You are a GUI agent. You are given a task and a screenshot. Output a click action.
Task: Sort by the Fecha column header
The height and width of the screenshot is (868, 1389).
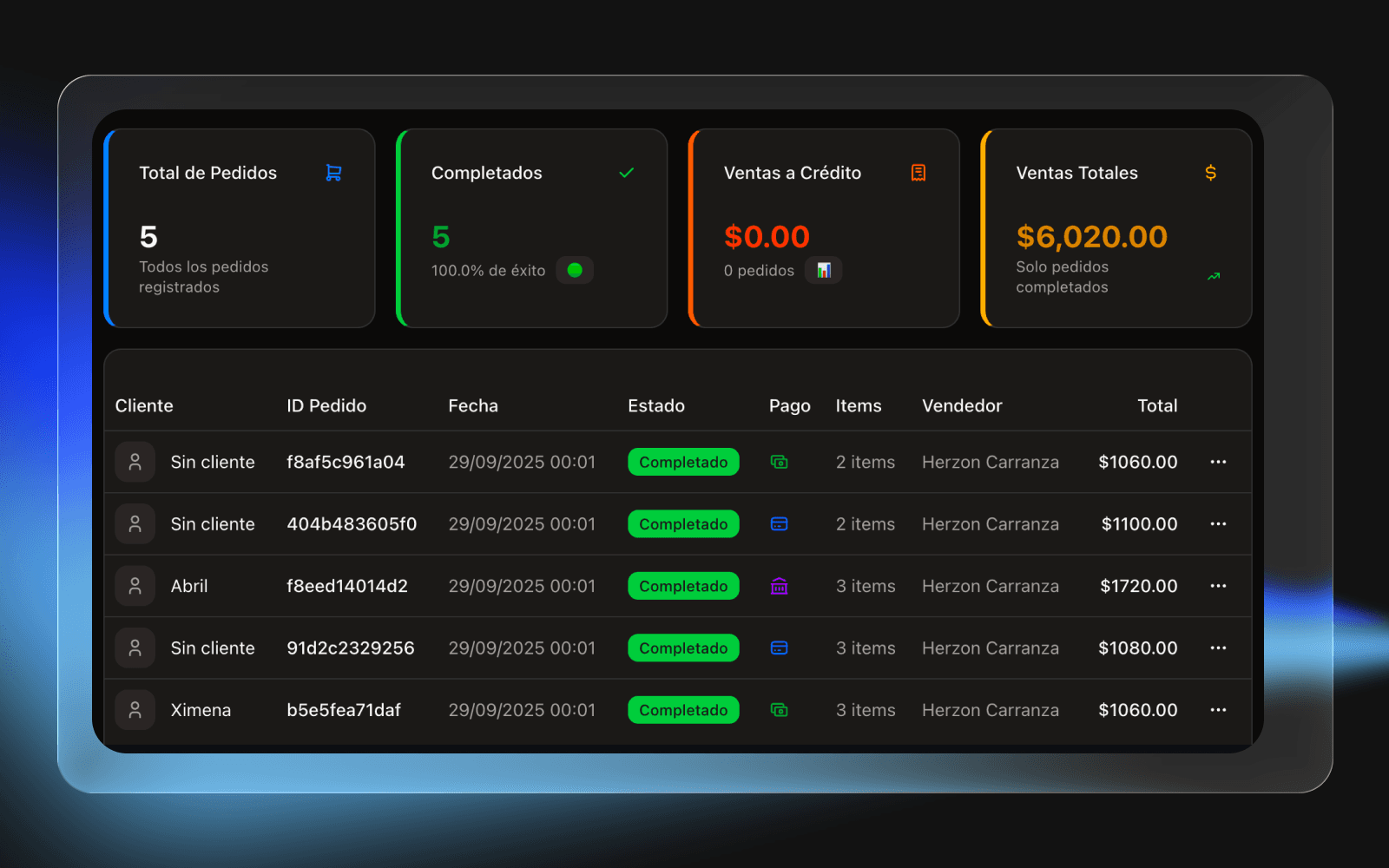tap(473, 405)
